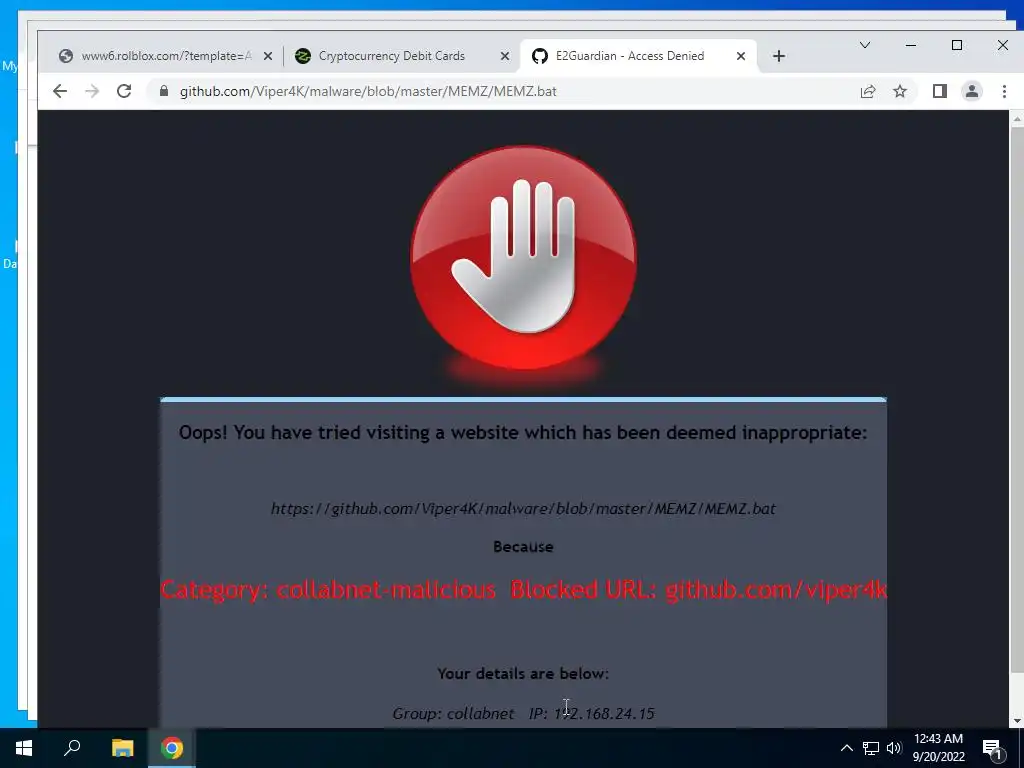Open the Chrome side panel
The image size is (1024, 768).
point(940,91)
